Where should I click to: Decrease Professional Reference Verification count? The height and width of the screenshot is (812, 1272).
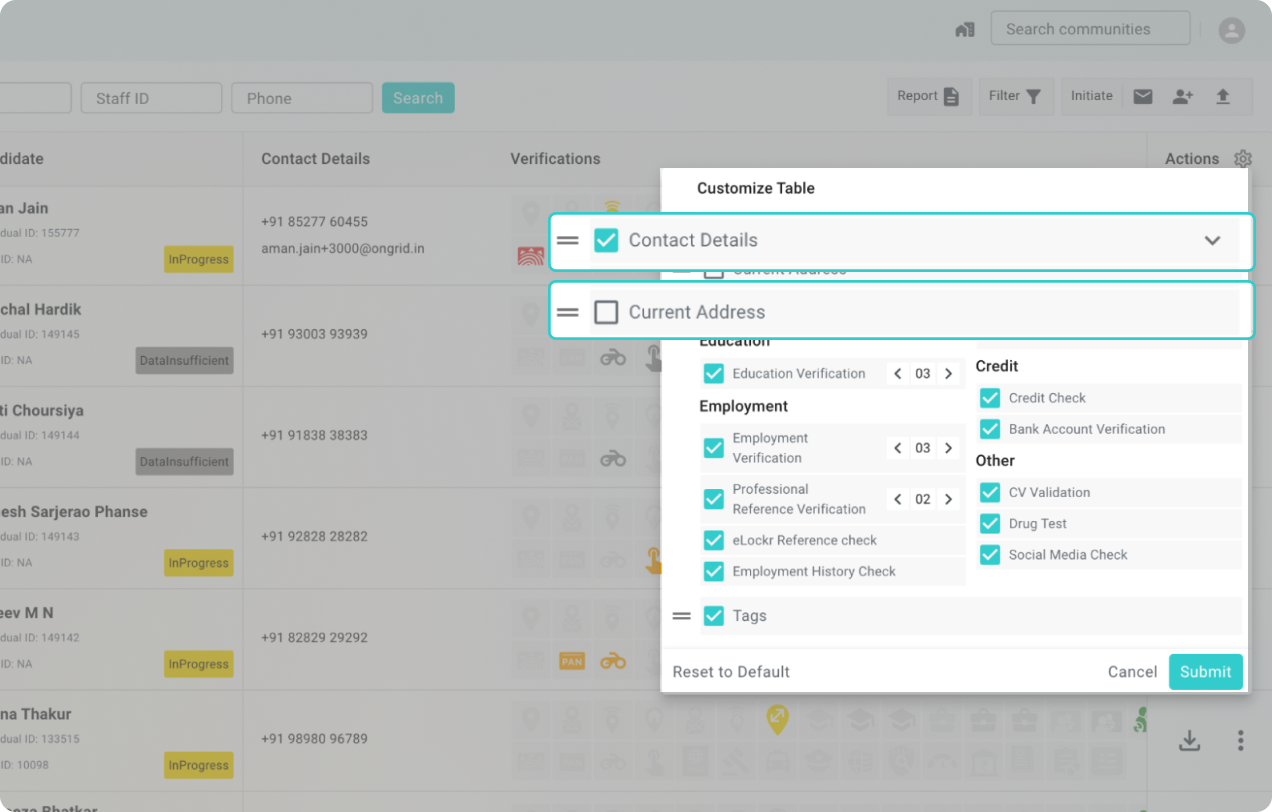[898, 499]
